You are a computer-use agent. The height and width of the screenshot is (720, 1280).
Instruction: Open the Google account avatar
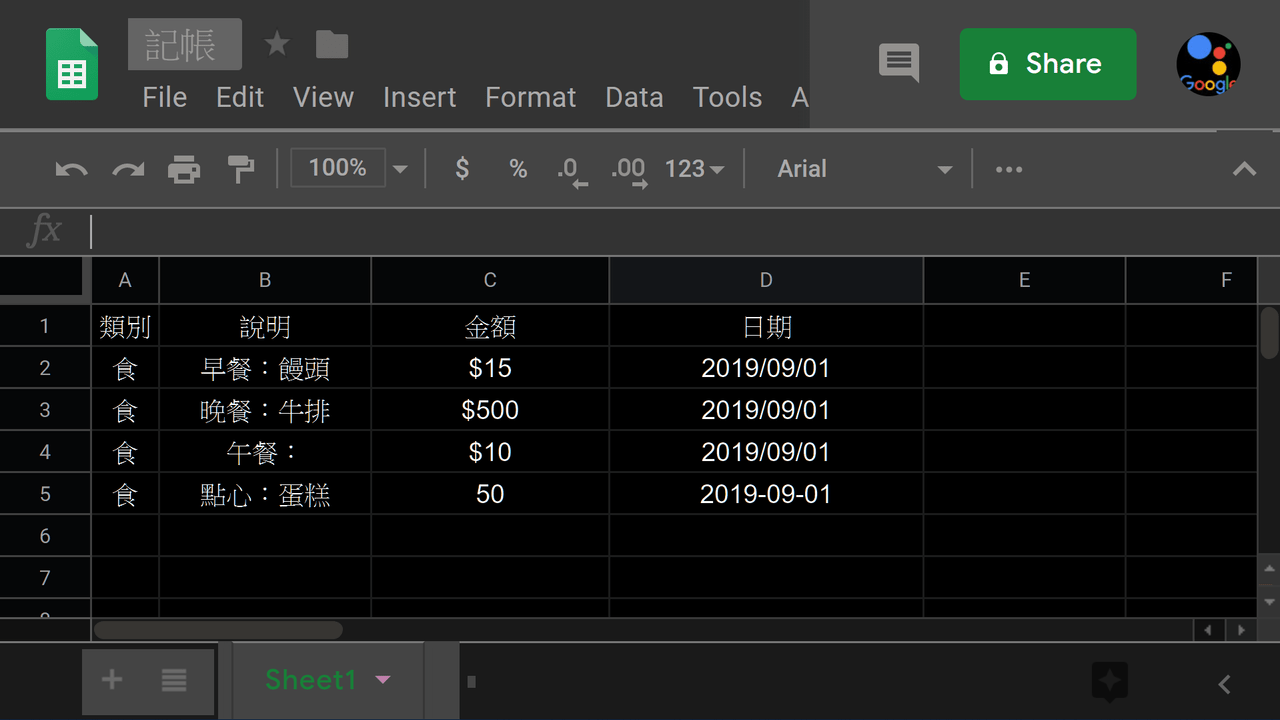click(1208, 64)
